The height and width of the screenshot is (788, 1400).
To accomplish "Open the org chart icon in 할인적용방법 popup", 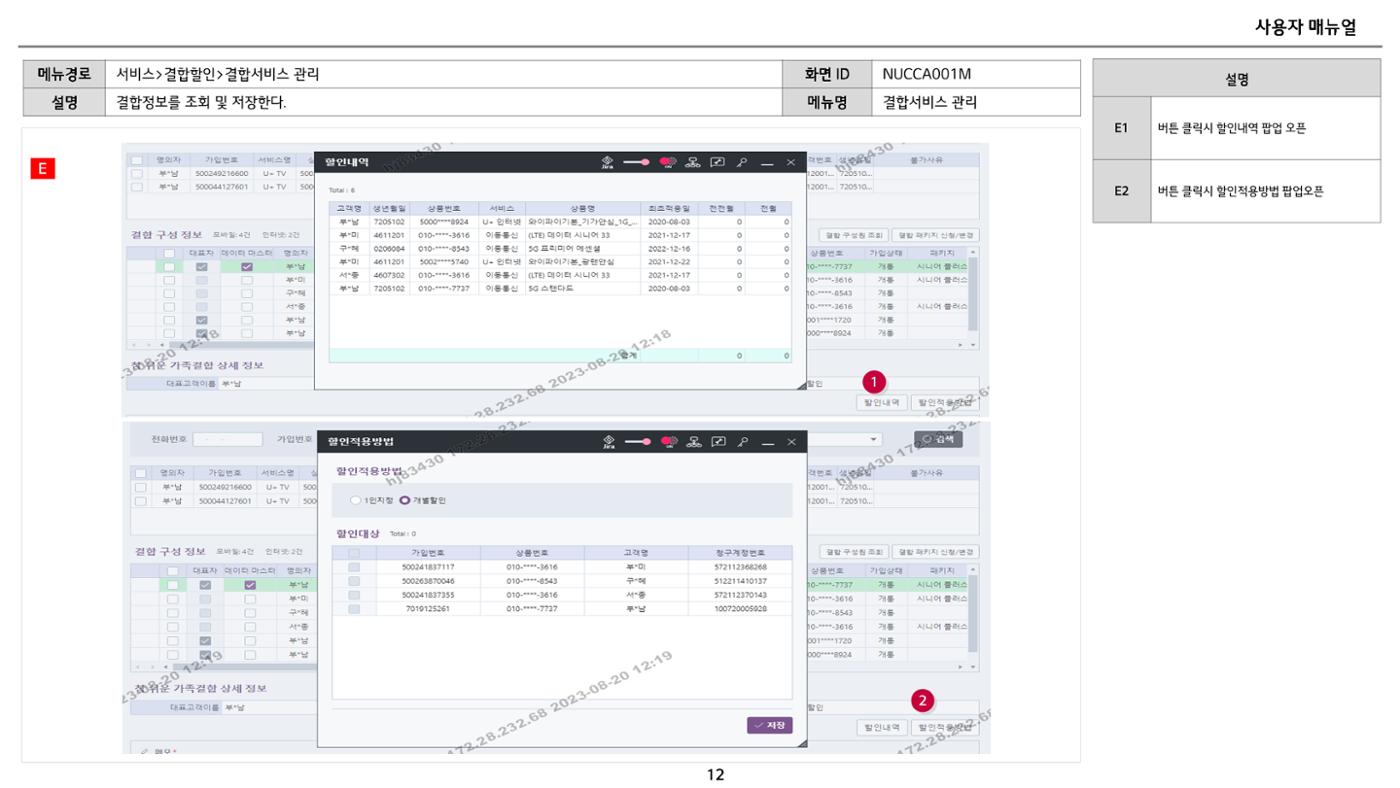I will (693, 441).
